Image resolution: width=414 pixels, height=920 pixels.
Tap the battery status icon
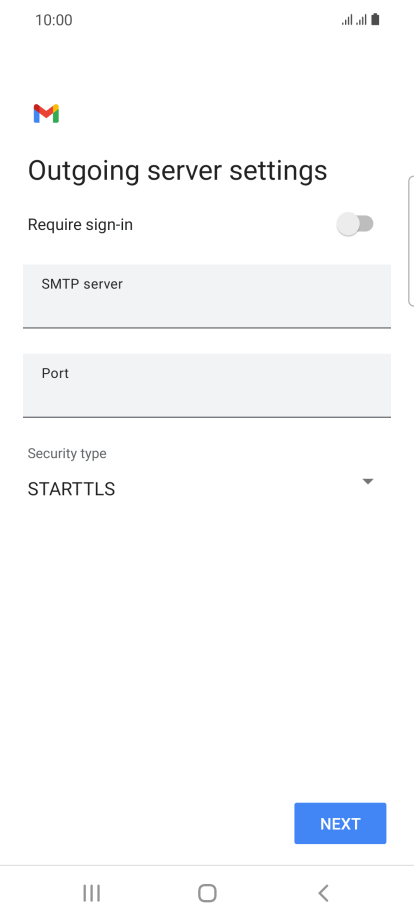click(375, 20)
